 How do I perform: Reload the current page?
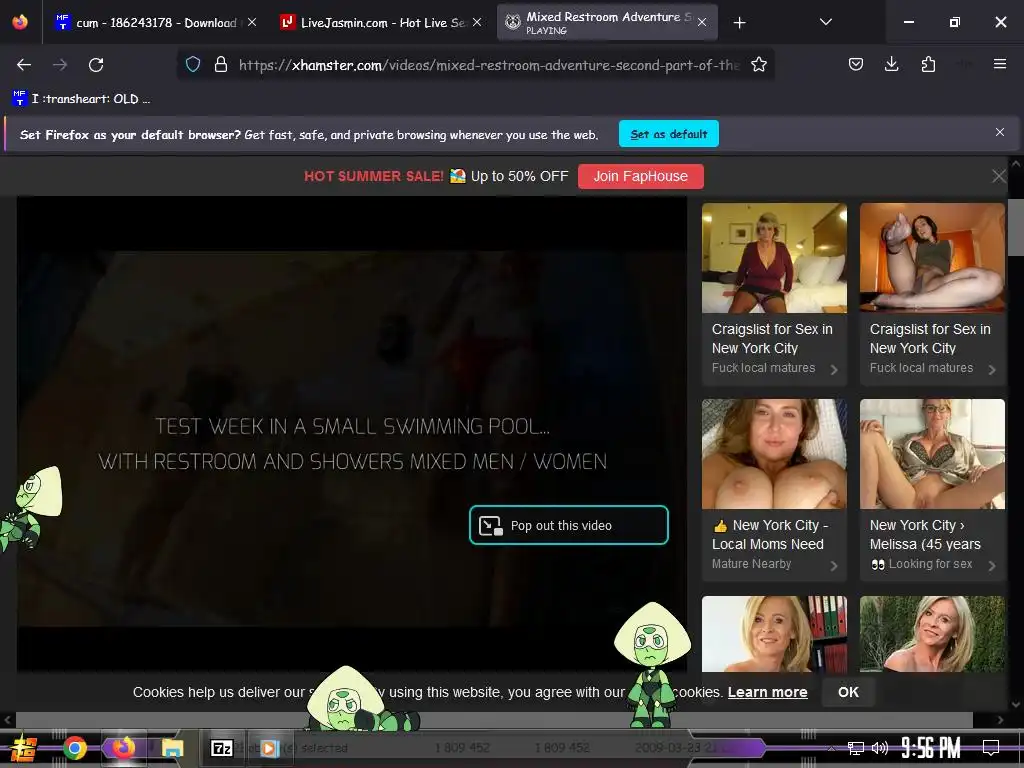(x=96, y=65)
